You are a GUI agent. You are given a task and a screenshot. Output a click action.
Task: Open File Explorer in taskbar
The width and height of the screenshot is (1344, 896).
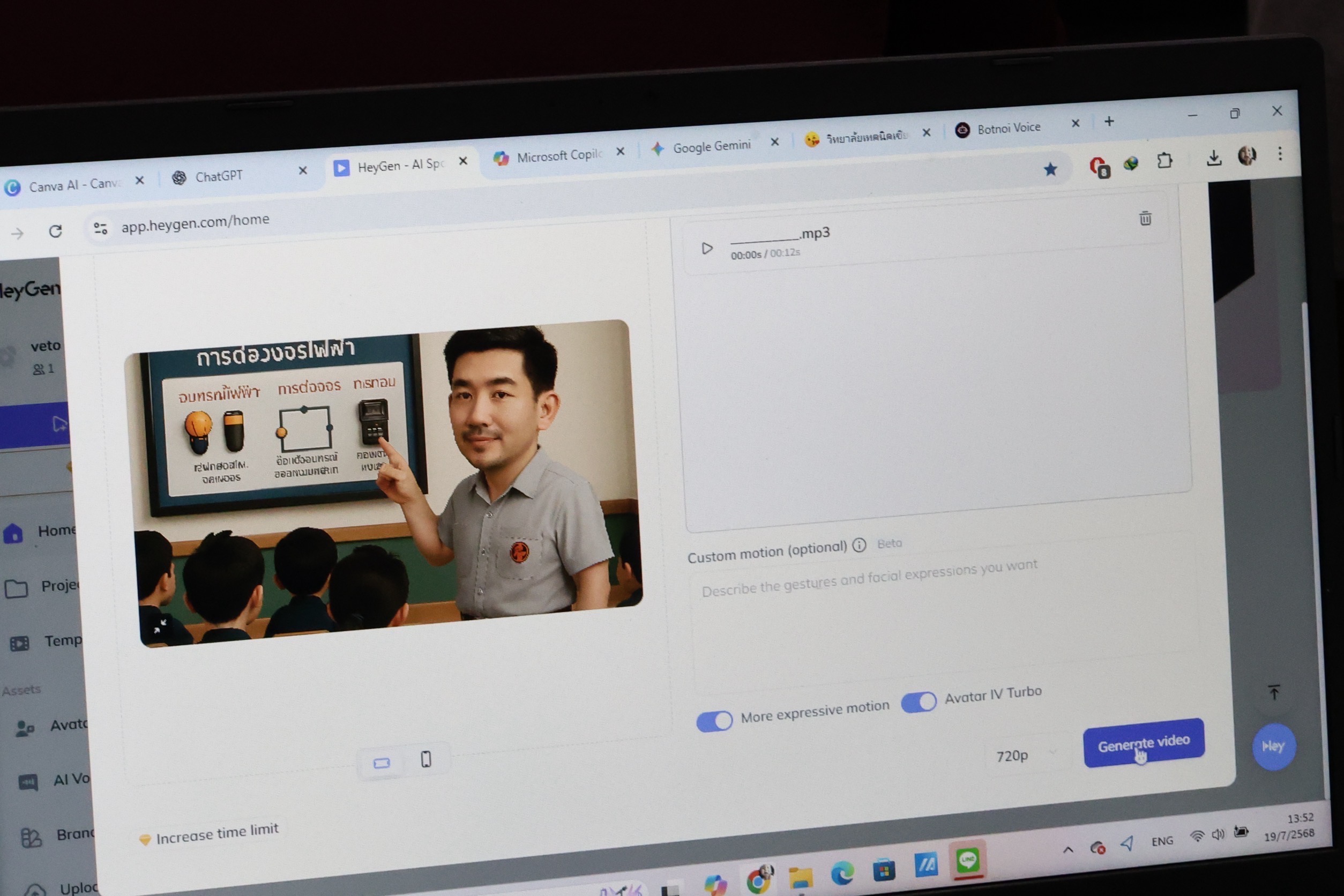(x=801, y=877)
